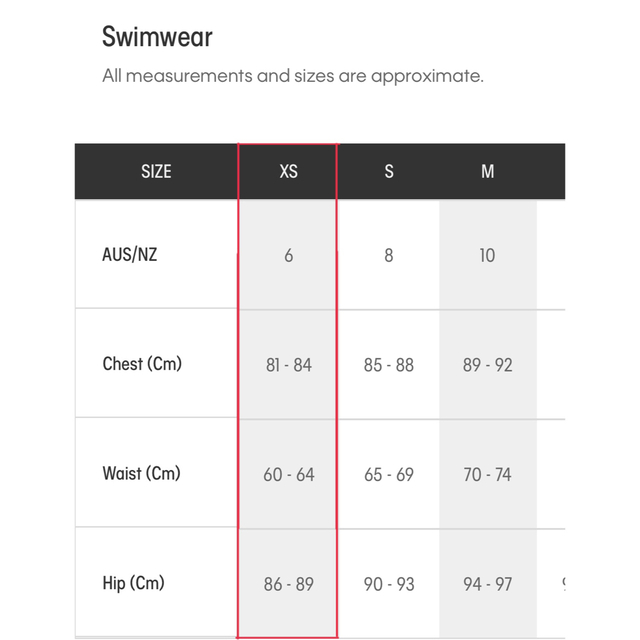Viewport: 640px width, 640px height.
Task: Click the 70 - 74 waist cell
Action: tap(487, 474)
